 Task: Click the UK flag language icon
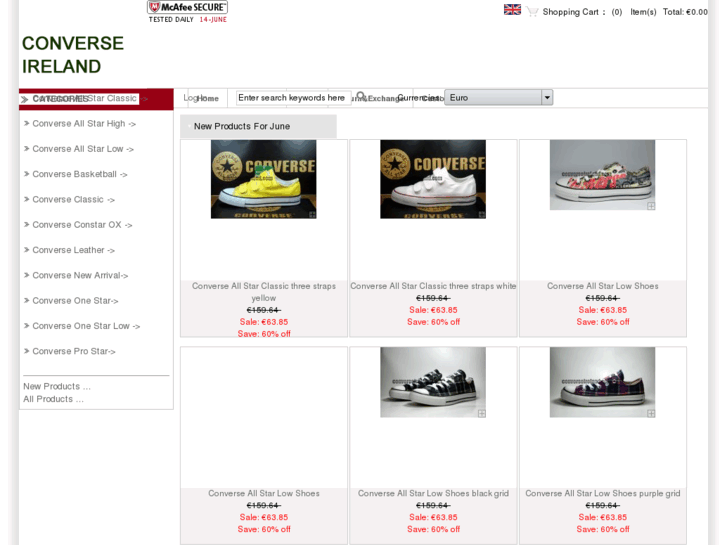click(512, 10)
